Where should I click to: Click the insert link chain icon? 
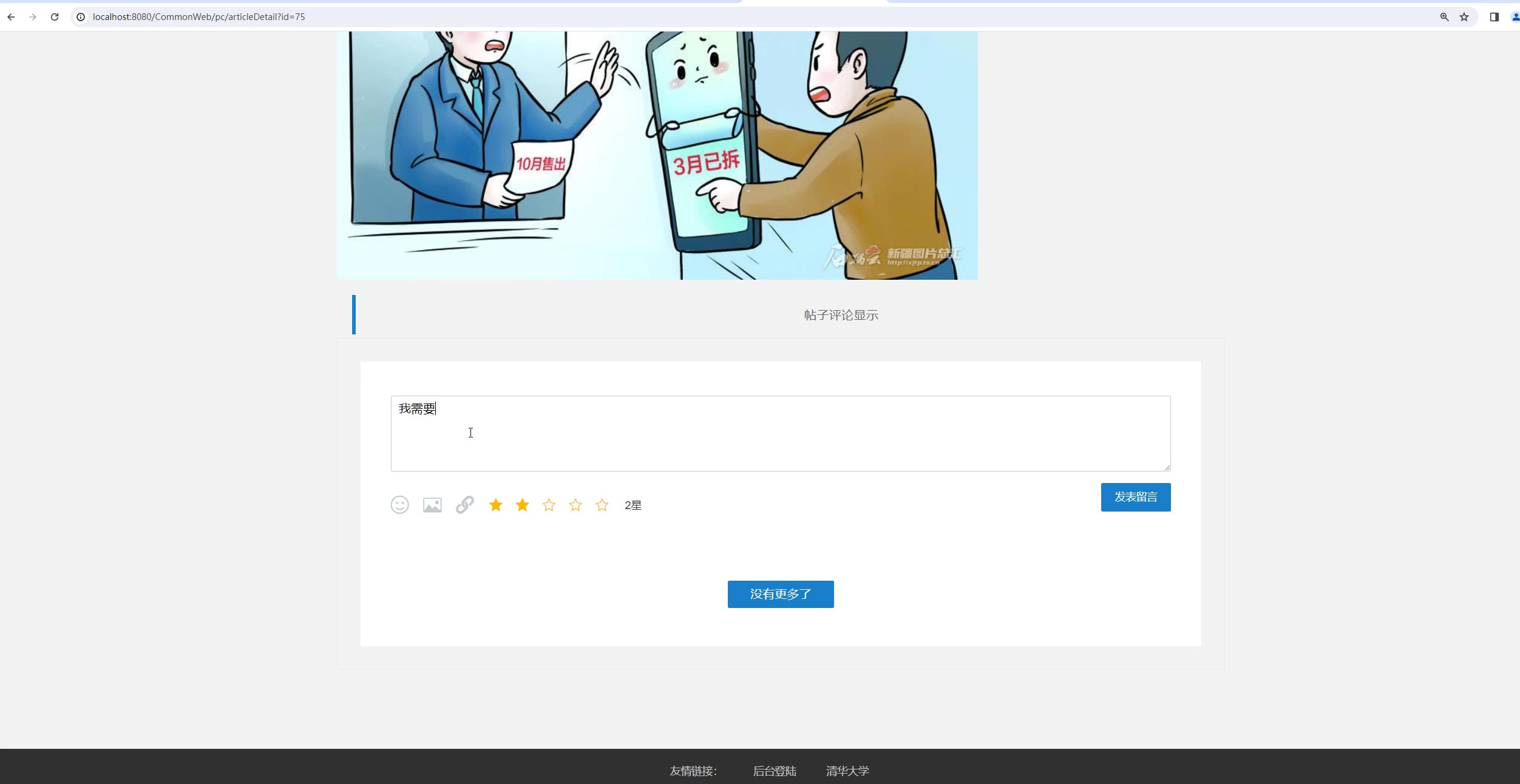(465, 505)
